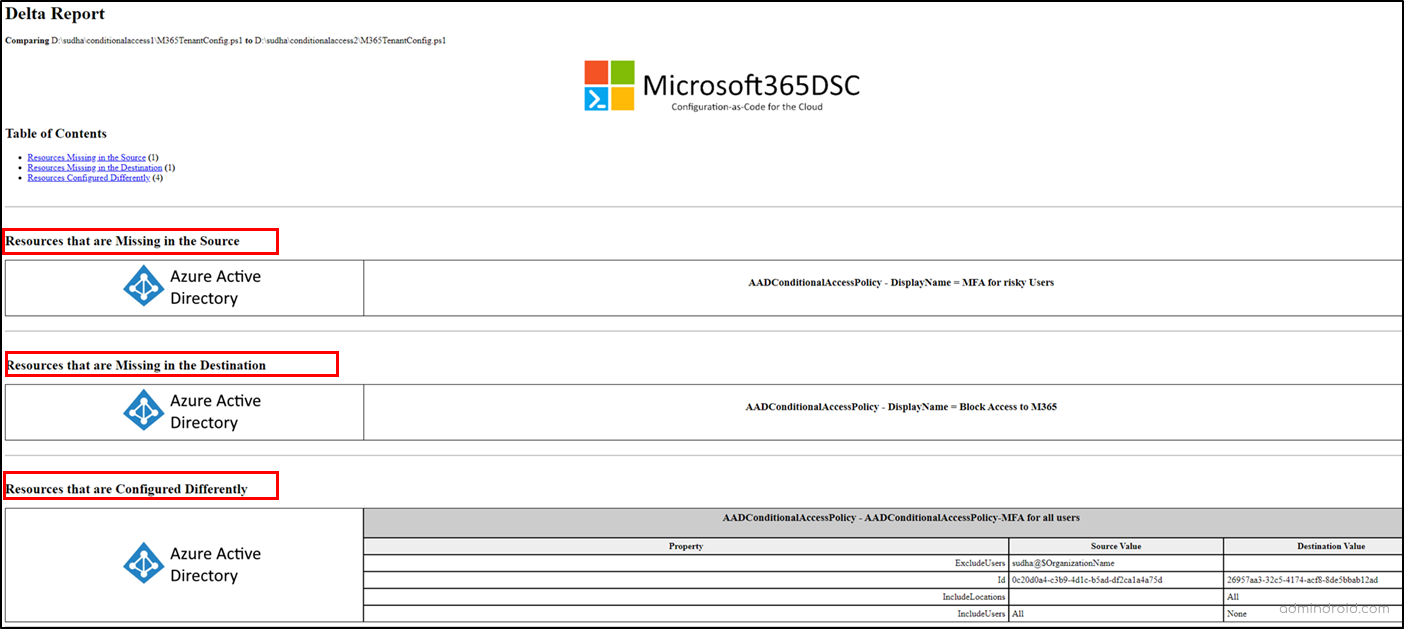Select the IncludeLocations 'All' destination value
This screenshot has width=1404, height=629.
tap(1232, 597)
